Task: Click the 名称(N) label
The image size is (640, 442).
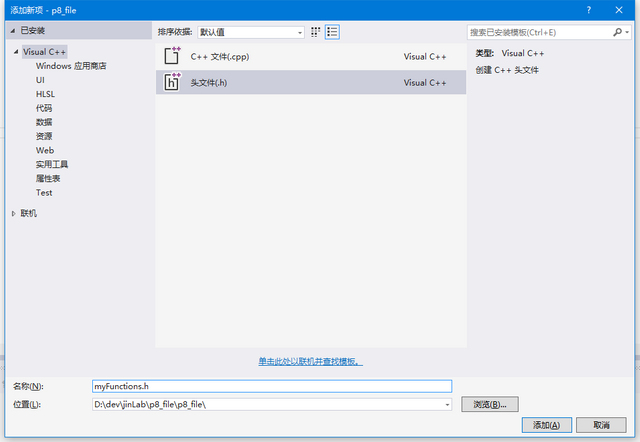Action: coord(28,386)
